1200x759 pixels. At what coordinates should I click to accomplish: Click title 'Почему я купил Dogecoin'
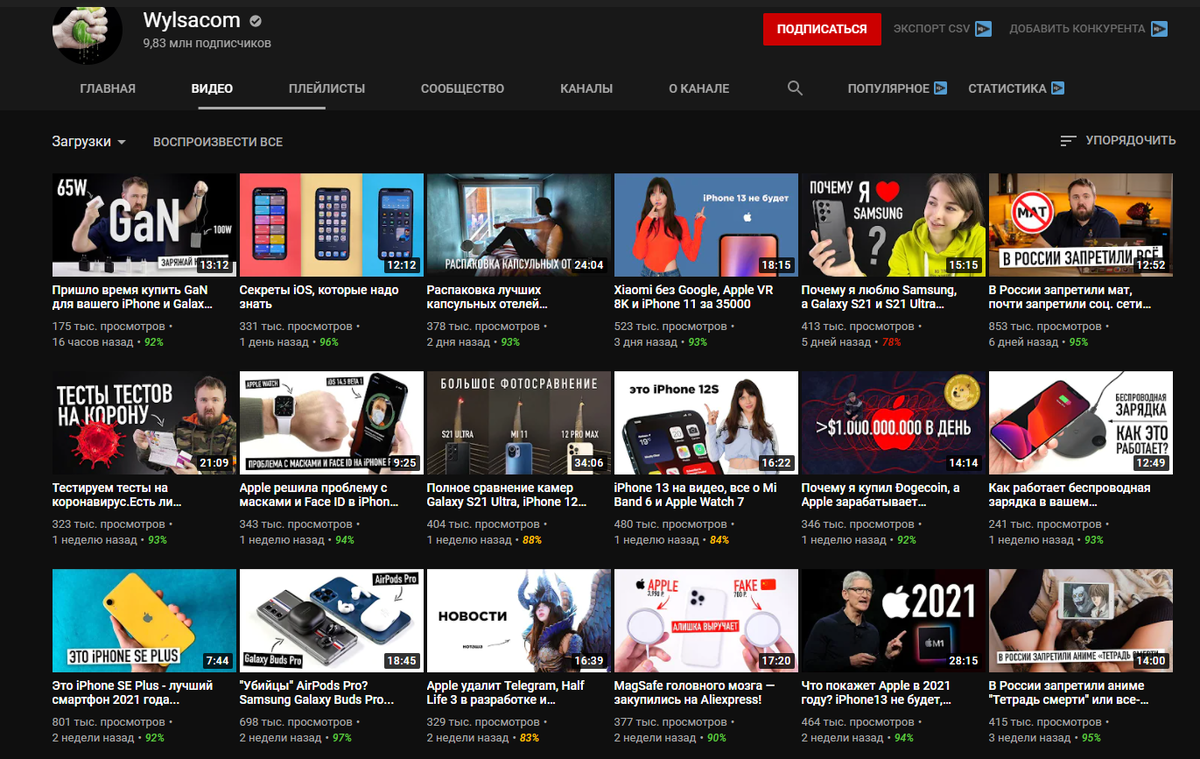click(880, 495)
